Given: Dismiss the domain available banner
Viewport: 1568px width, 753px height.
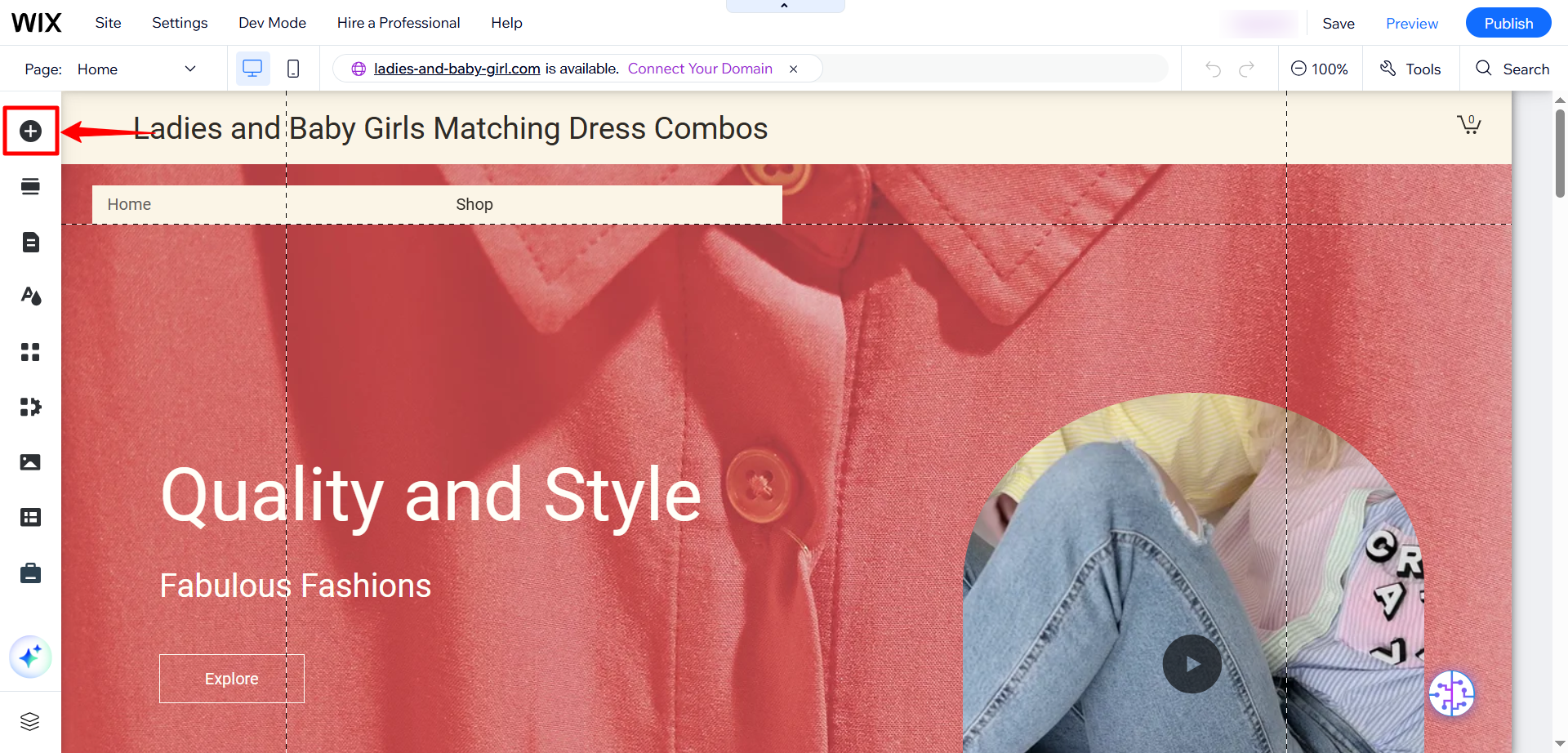Looking at the screenshot, I should [x=793, y=69].
